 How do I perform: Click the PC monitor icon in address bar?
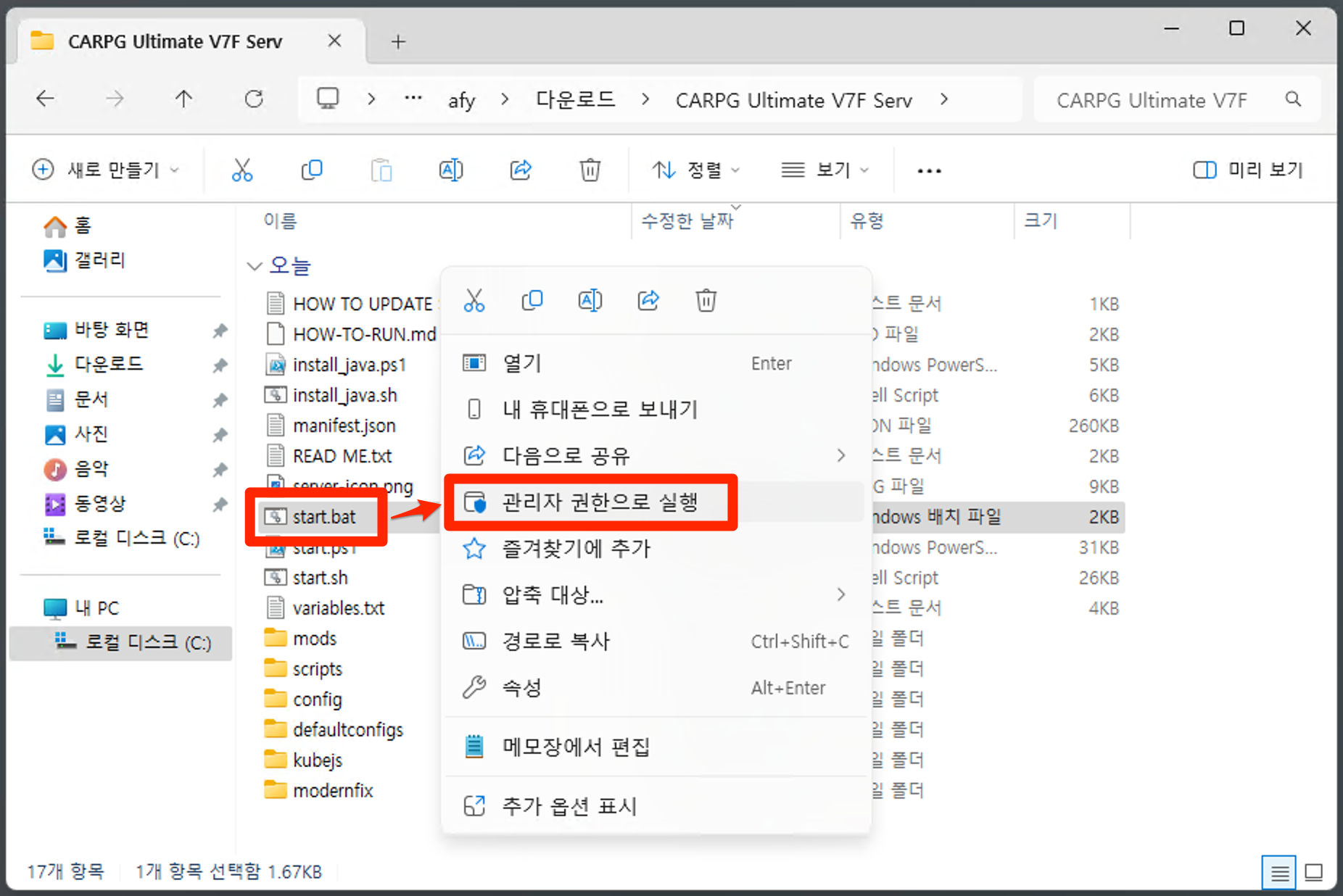pos(328,99)
